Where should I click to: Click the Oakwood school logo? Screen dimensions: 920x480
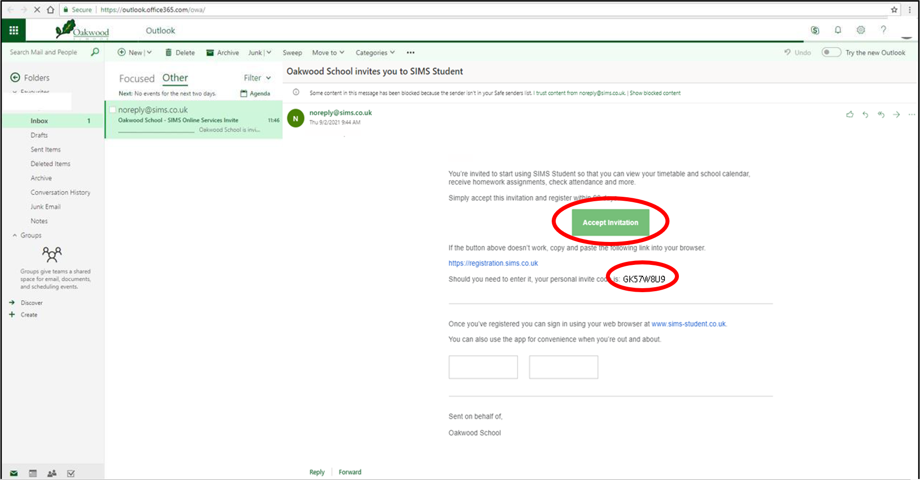(x=82, y=29)
